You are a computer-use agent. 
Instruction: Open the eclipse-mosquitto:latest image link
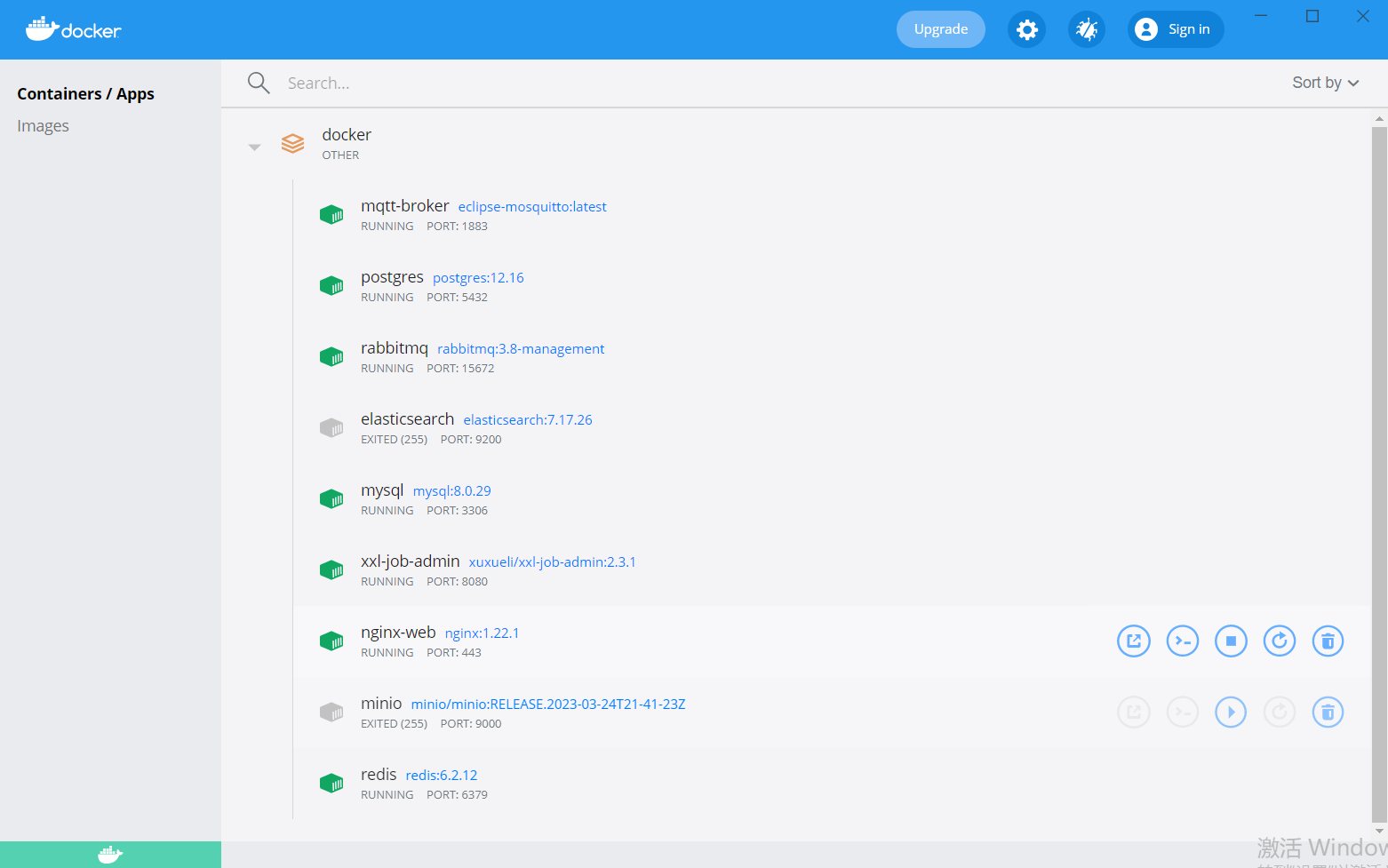532,206
